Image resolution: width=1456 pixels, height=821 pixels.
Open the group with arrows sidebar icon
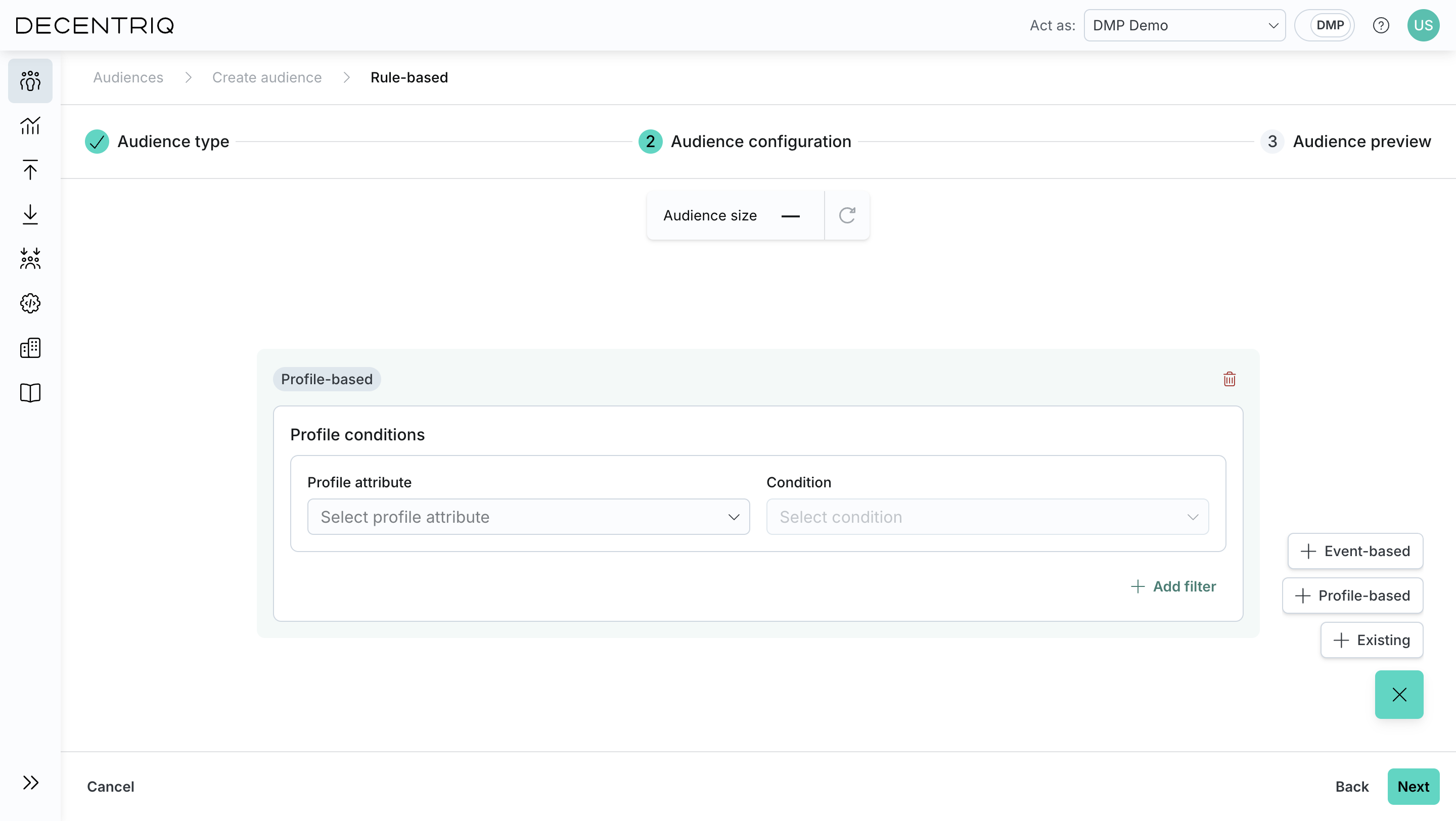30,259
